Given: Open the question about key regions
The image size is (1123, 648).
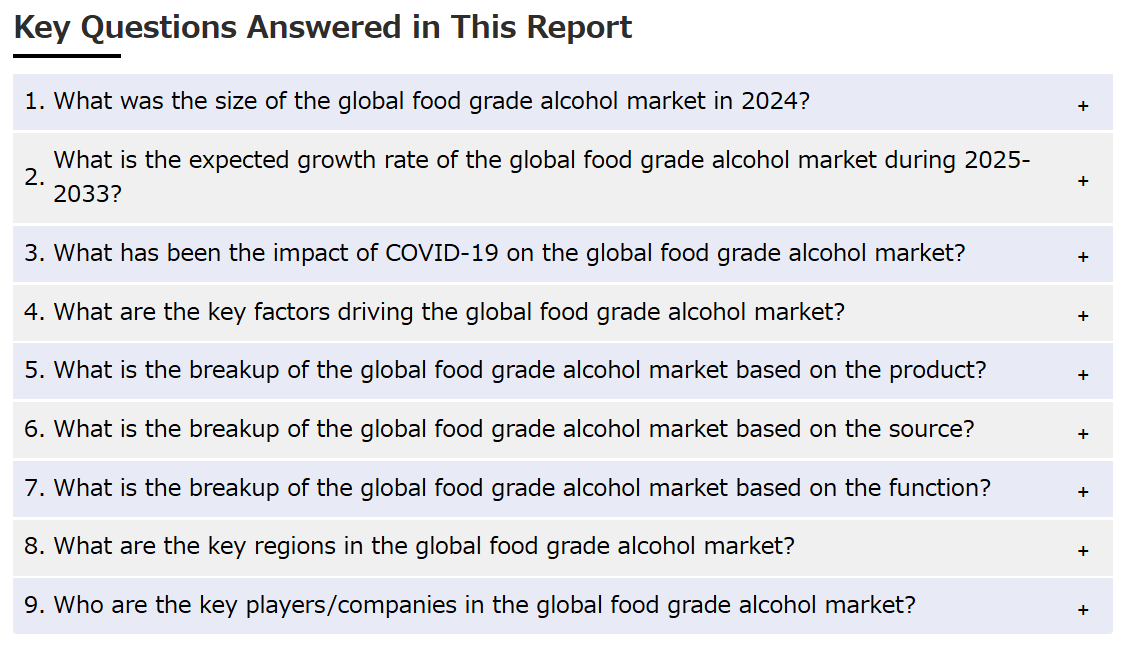Looking at the screenshot, I should click(563, 548).
